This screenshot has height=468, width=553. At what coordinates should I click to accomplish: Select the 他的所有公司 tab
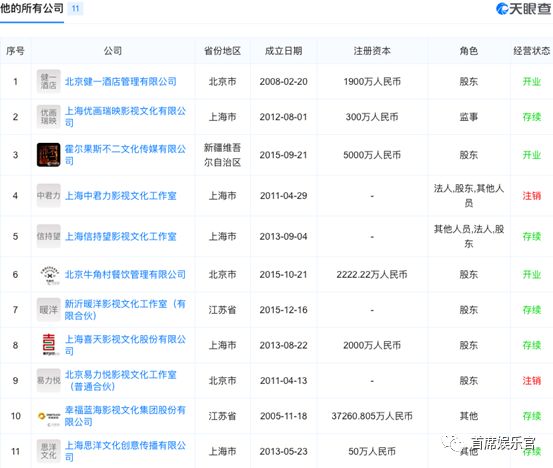click(32, 8)
